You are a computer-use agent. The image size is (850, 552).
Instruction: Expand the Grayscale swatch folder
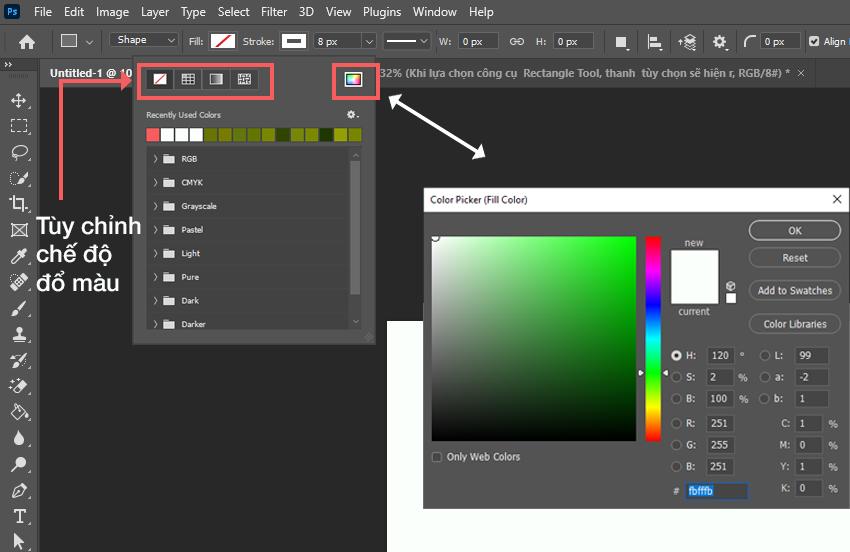156,206
